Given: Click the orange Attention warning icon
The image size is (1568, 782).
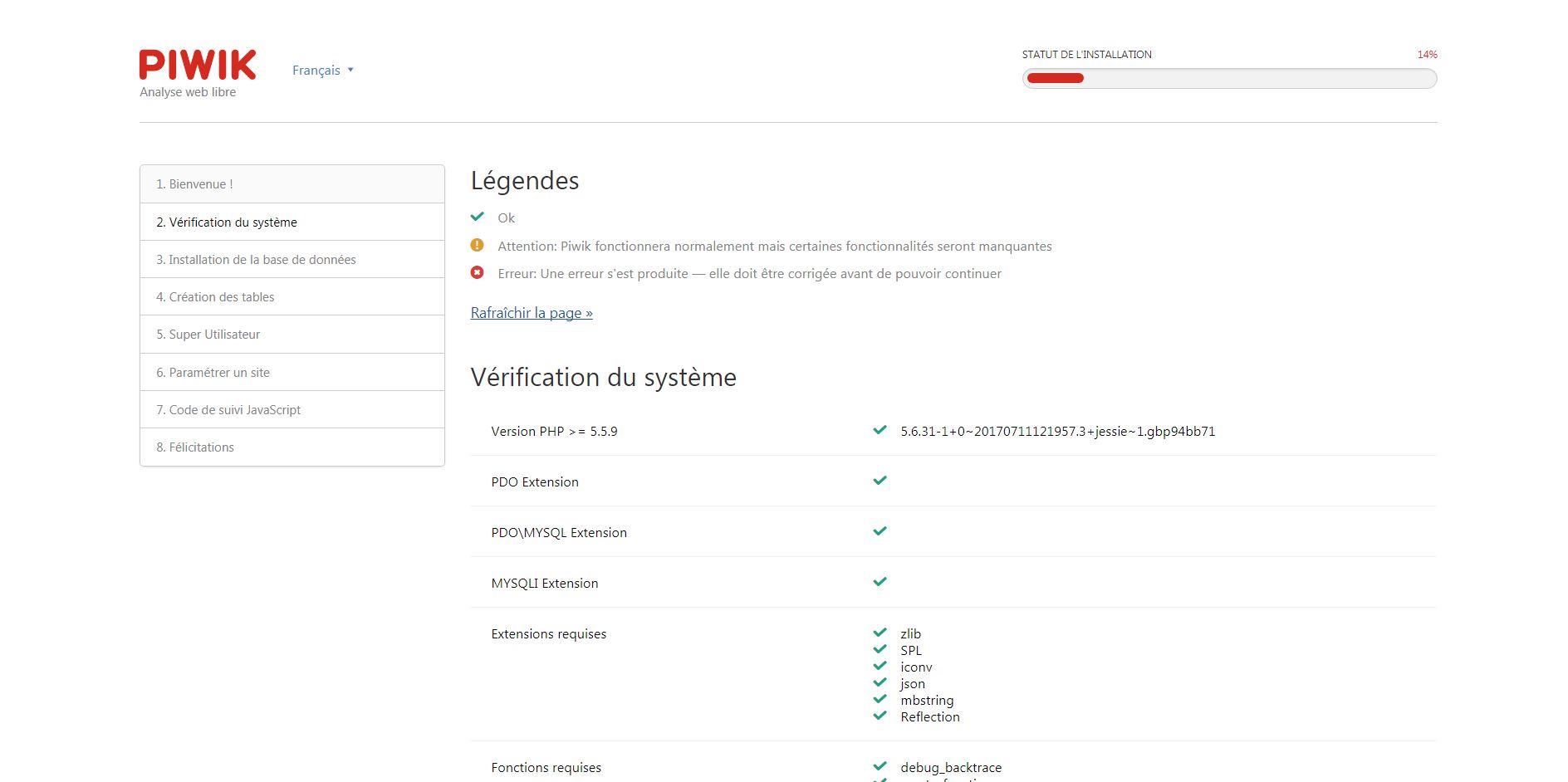Looking at the screenshot, I should [x=478, y=245].
